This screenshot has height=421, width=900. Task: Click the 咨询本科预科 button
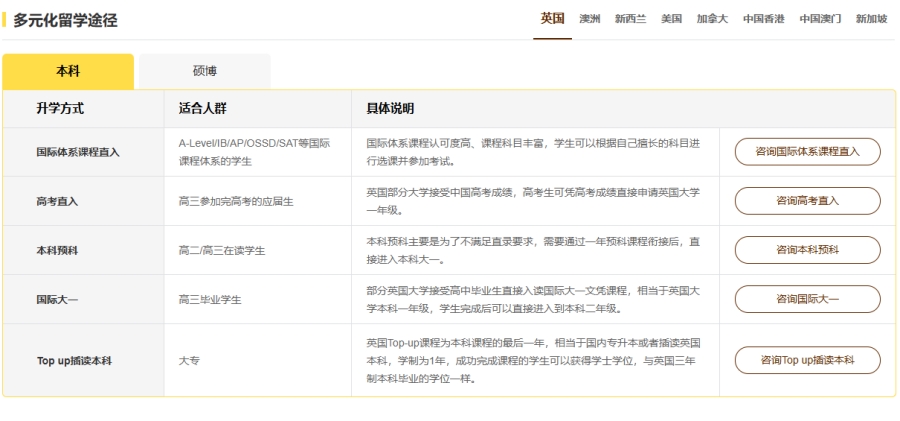pyautogui.click(x=807, y=250)
